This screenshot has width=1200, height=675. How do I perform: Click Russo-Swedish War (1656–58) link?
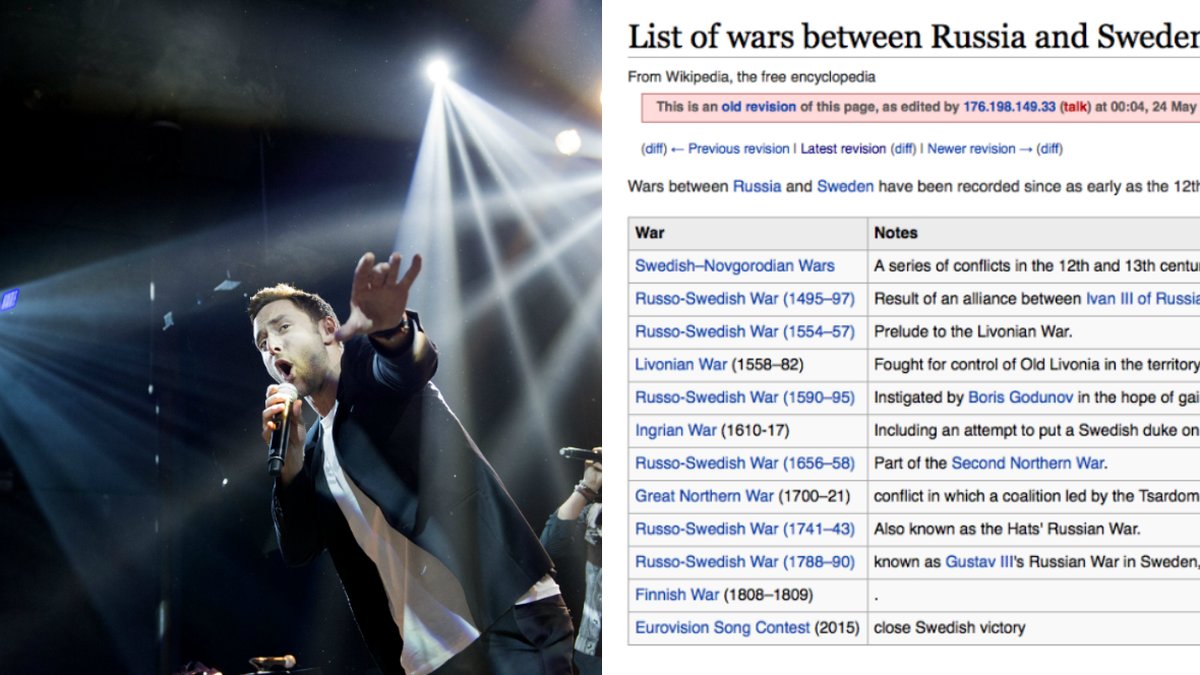[745, 464]
